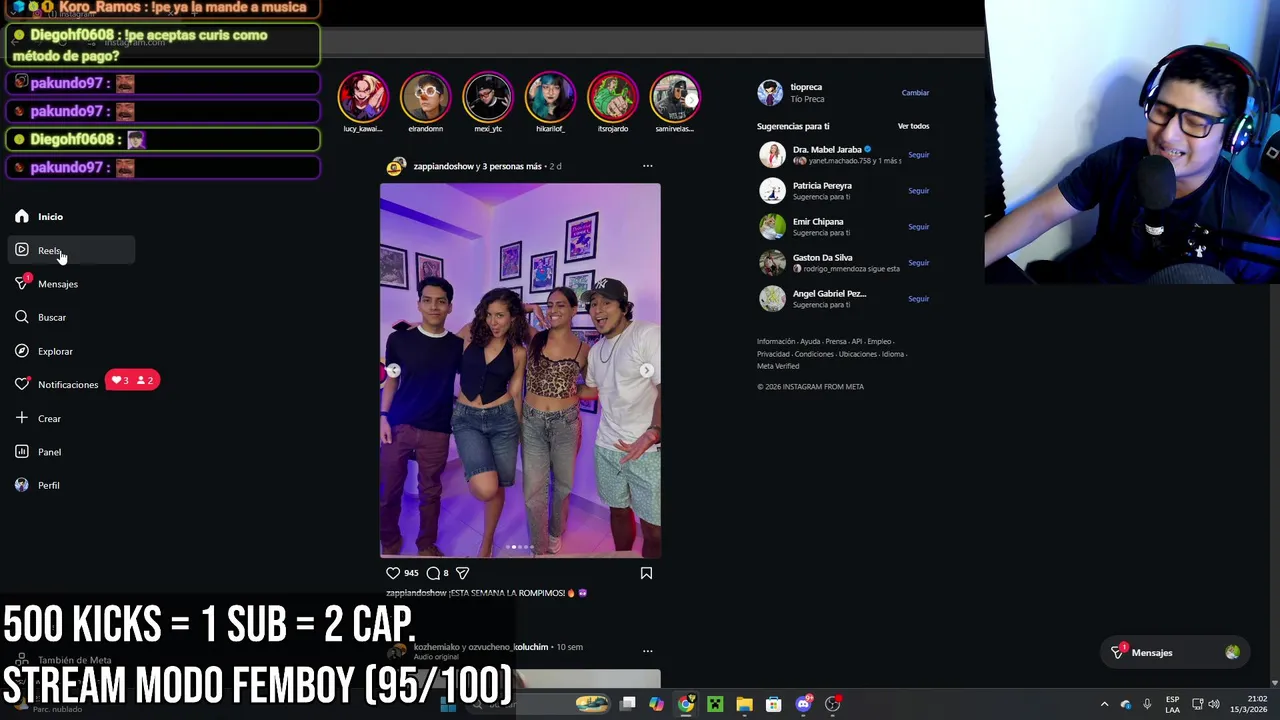The height and width of the screenshot is (720, 1280).
Task: Go to Inicio home in sidebar
Action: tap(40, 217)
